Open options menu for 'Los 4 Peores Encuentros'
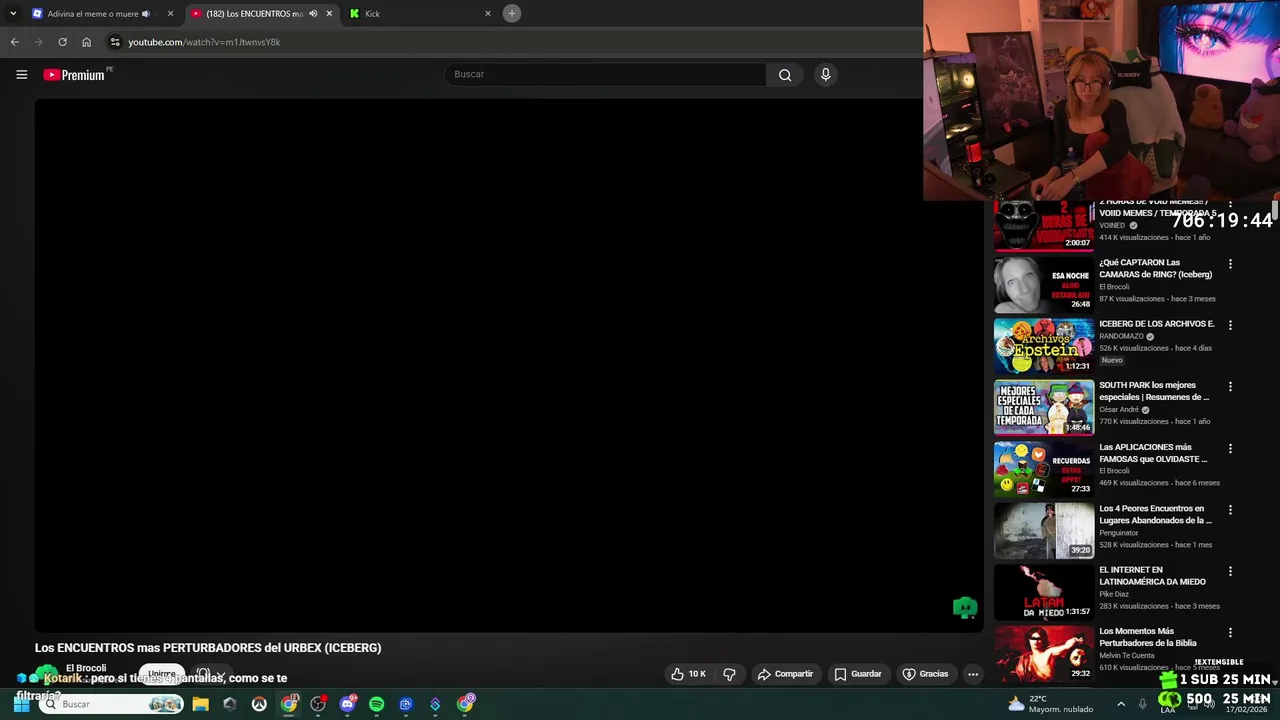This screenshot has height=720, width=1280. point(1230,509)
